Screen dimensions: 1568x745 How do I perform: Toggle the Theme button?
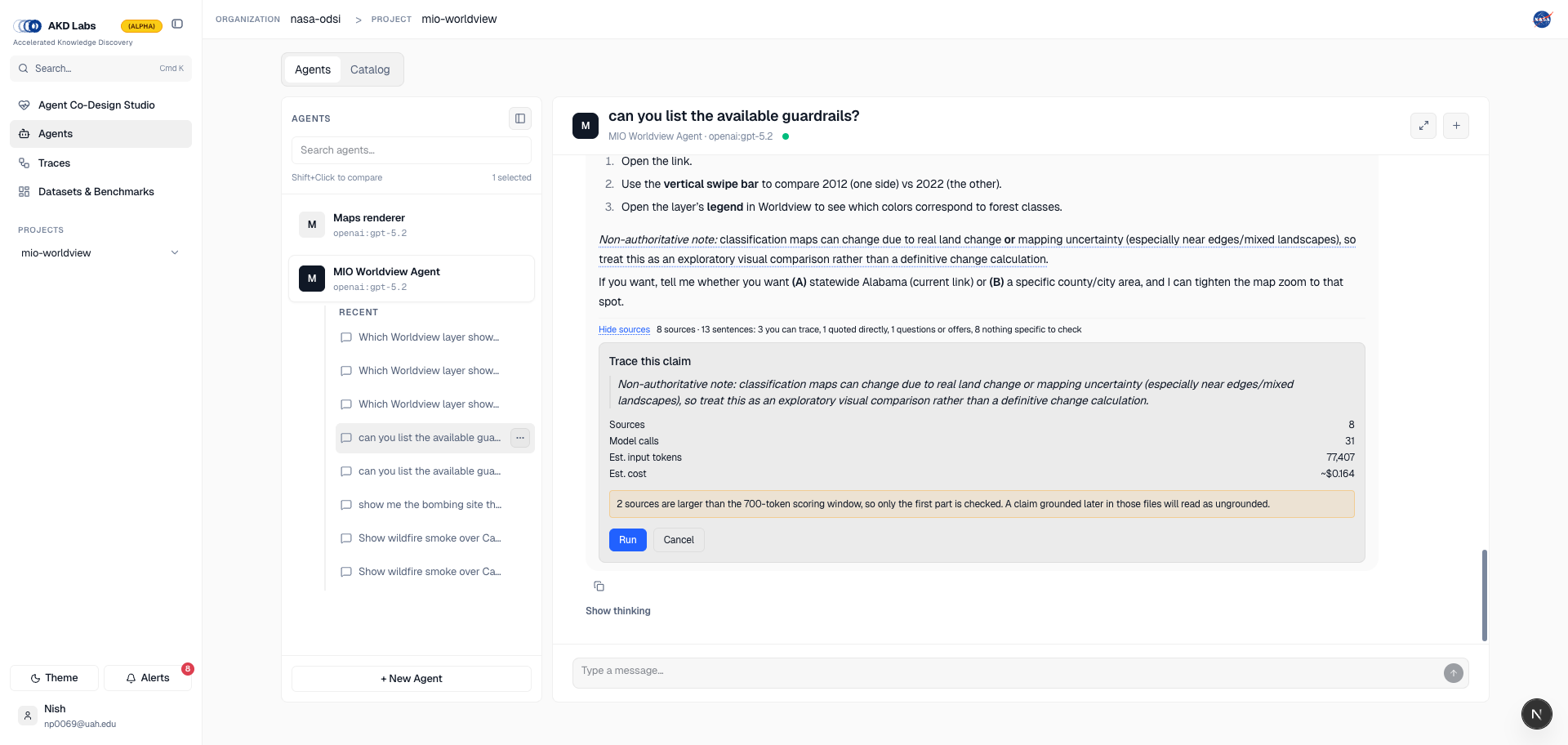(x=54, y=678)
